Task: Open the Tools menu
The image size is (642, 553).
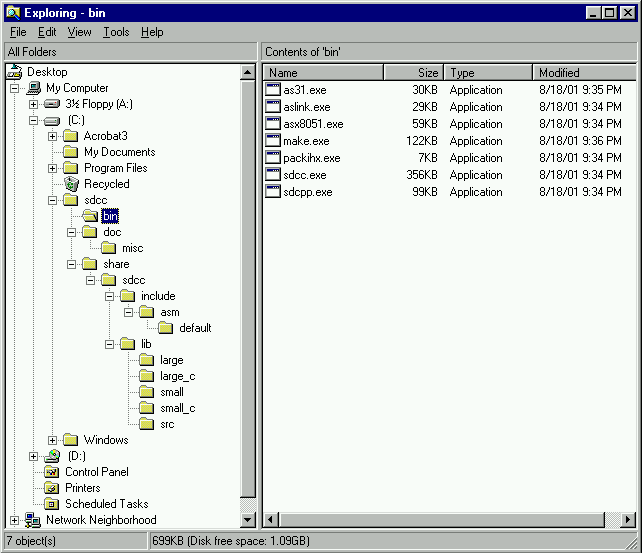Action: pos(116,32)
